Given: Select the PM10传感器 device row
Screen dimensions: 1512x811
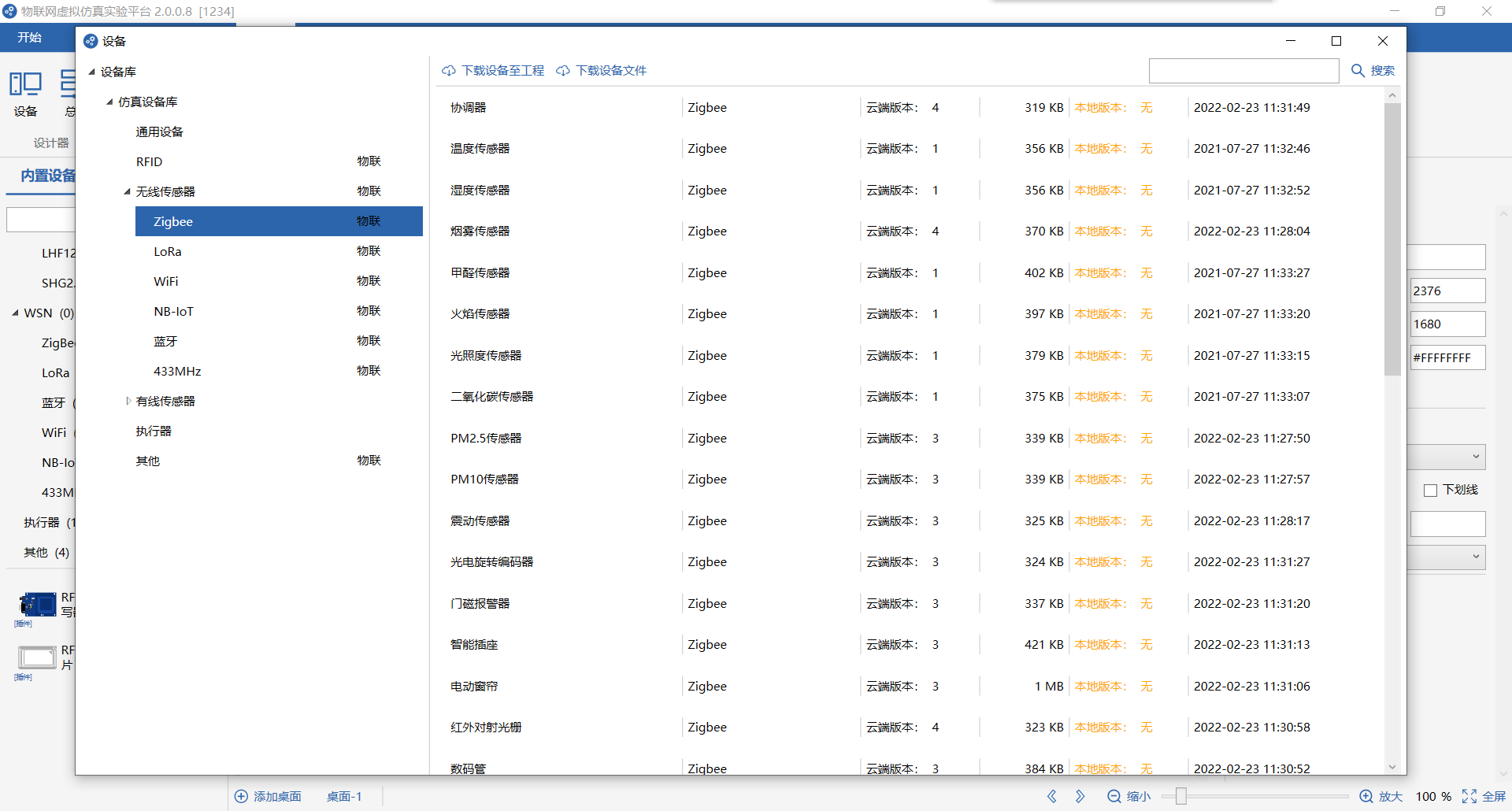Looking at the screenshot, I should pos(910,480).
